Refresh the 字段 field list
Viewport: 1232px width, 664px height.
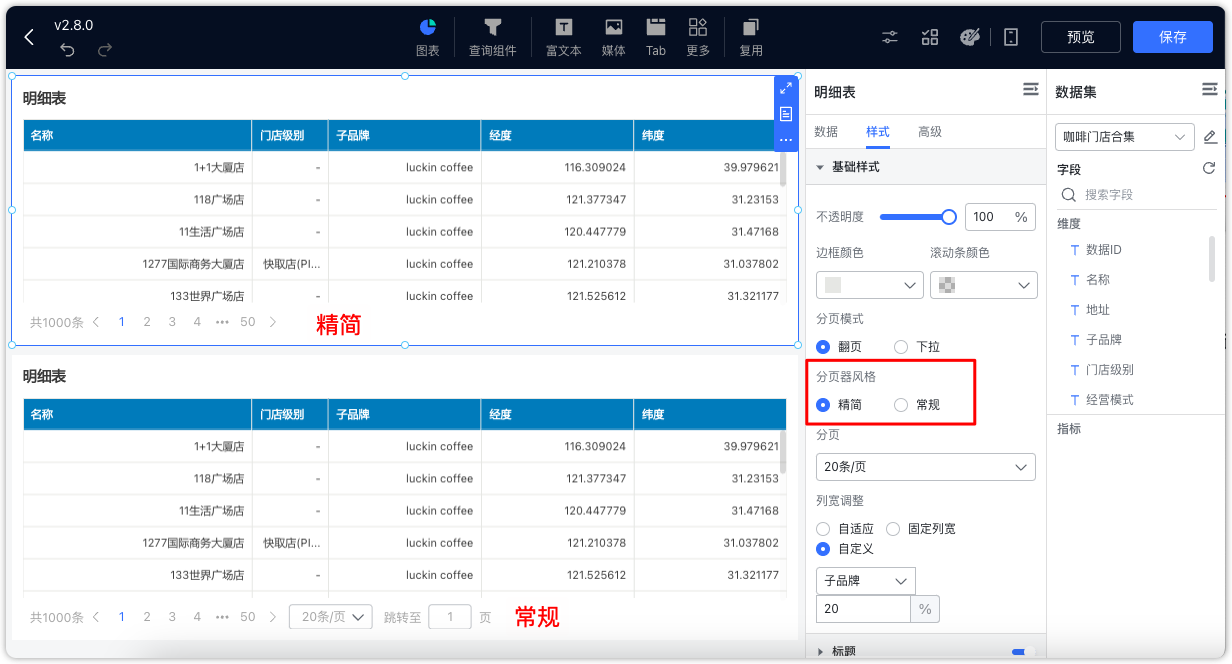tap(1209, 169)
